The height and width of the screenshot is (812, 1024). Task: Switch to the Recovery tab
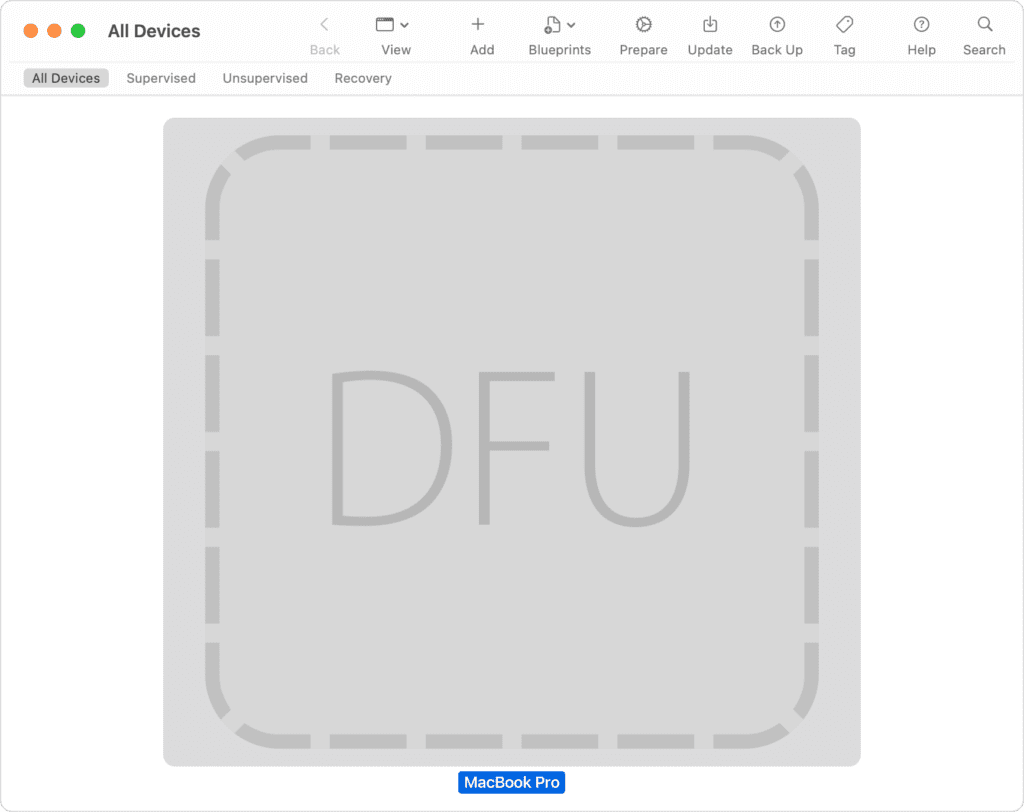[363, 78]
